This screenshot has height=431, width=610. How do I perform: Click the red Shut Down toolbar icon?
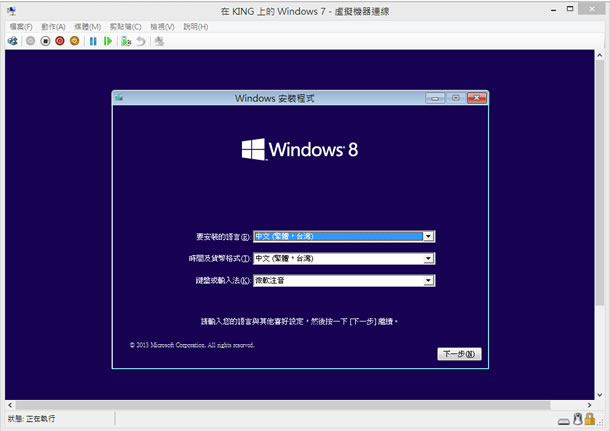point(60,41)
